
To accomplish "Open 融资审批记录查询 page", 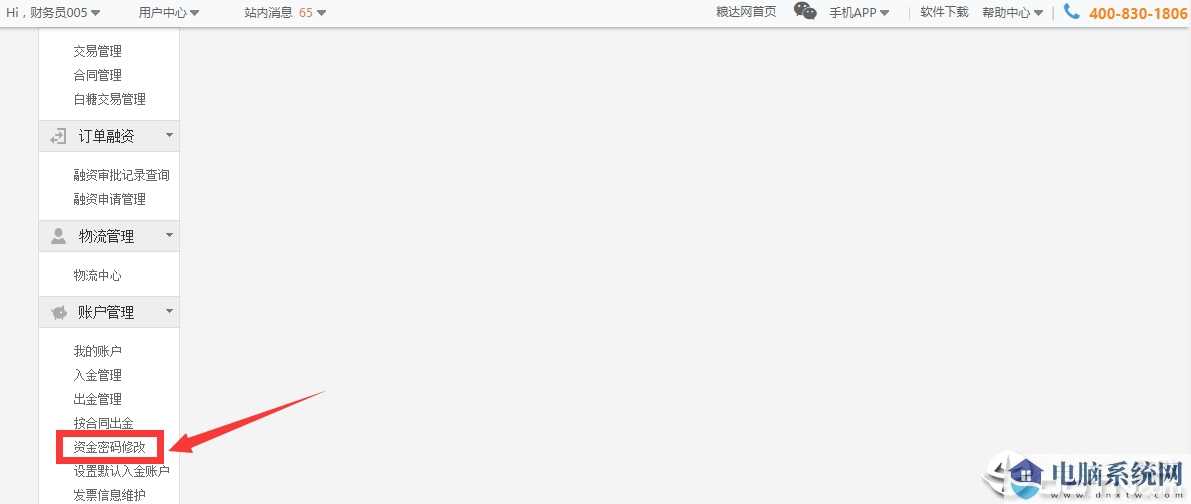I will [122, 175].
